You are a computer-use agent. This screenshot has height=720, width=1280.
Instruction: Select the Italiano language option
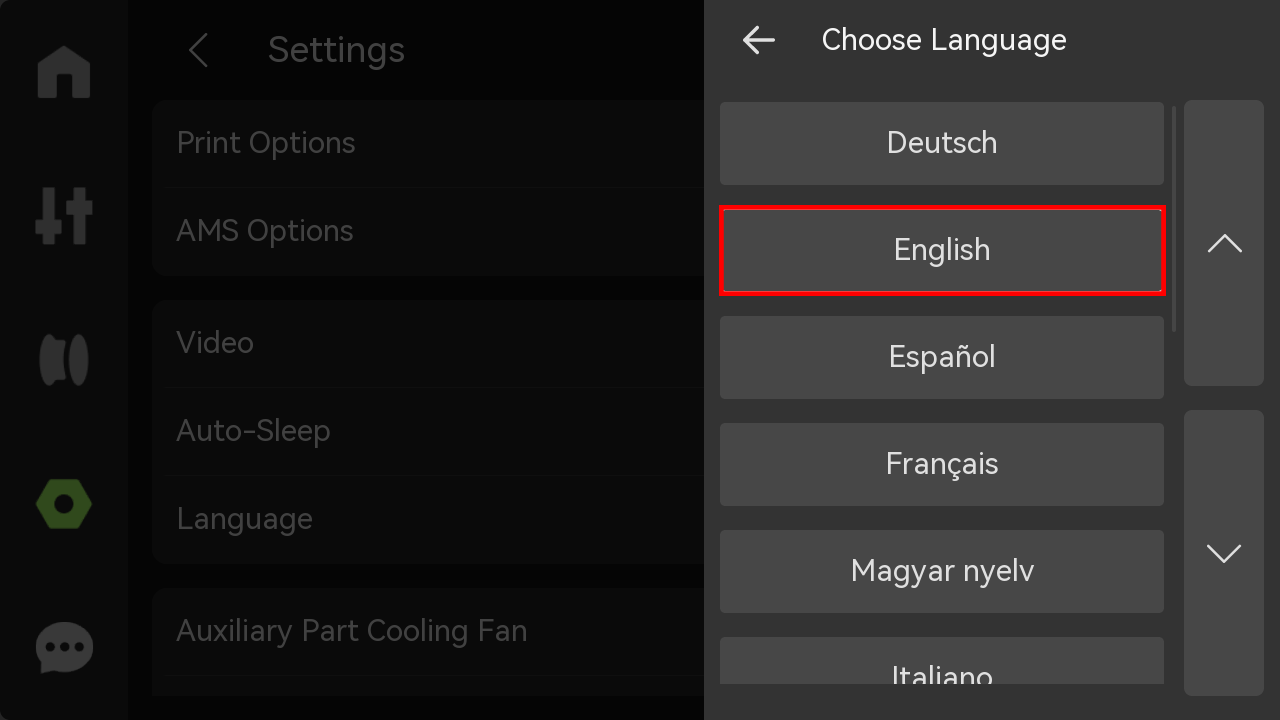(942, 662)
